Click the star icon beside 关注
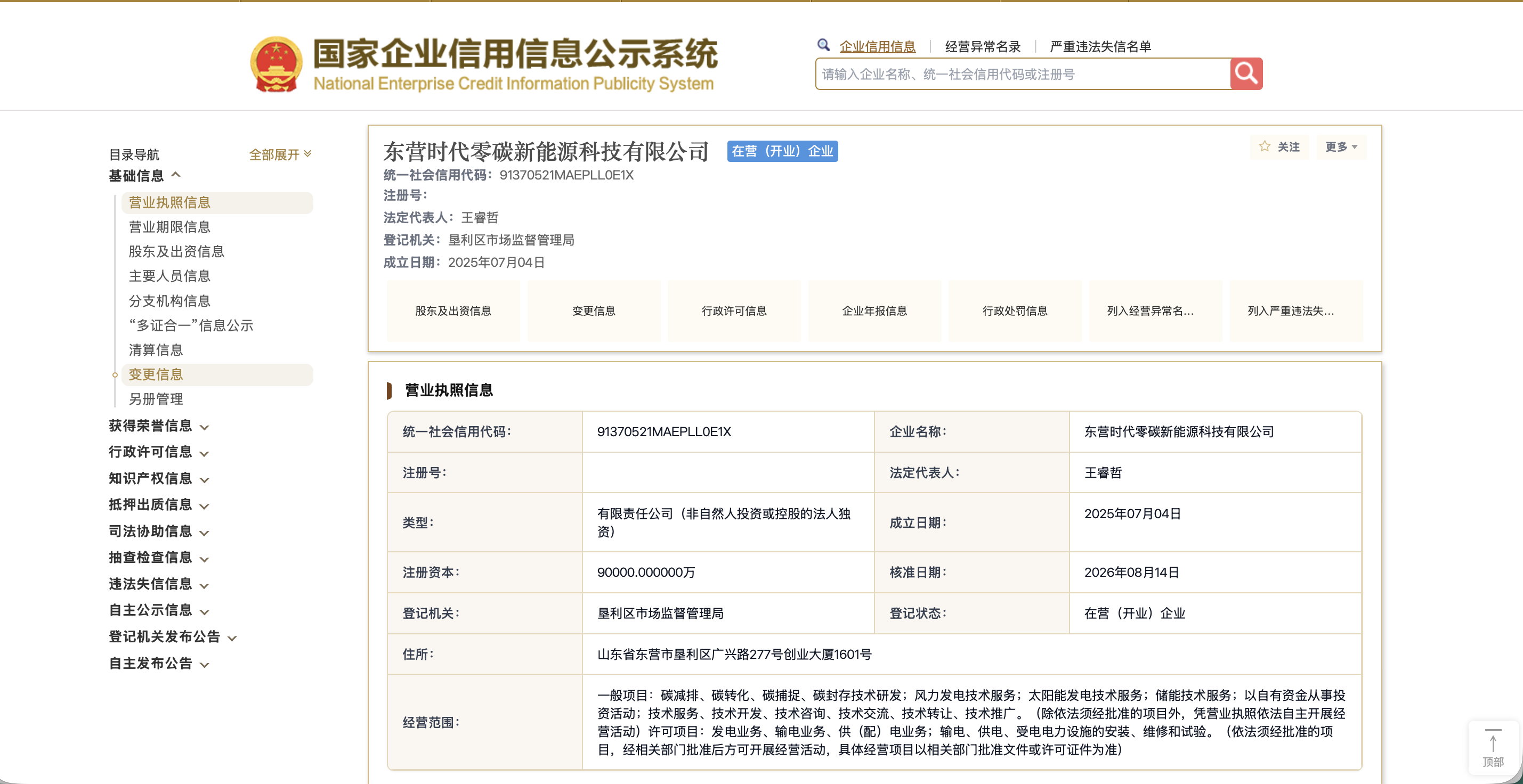 click(1265, 146)
